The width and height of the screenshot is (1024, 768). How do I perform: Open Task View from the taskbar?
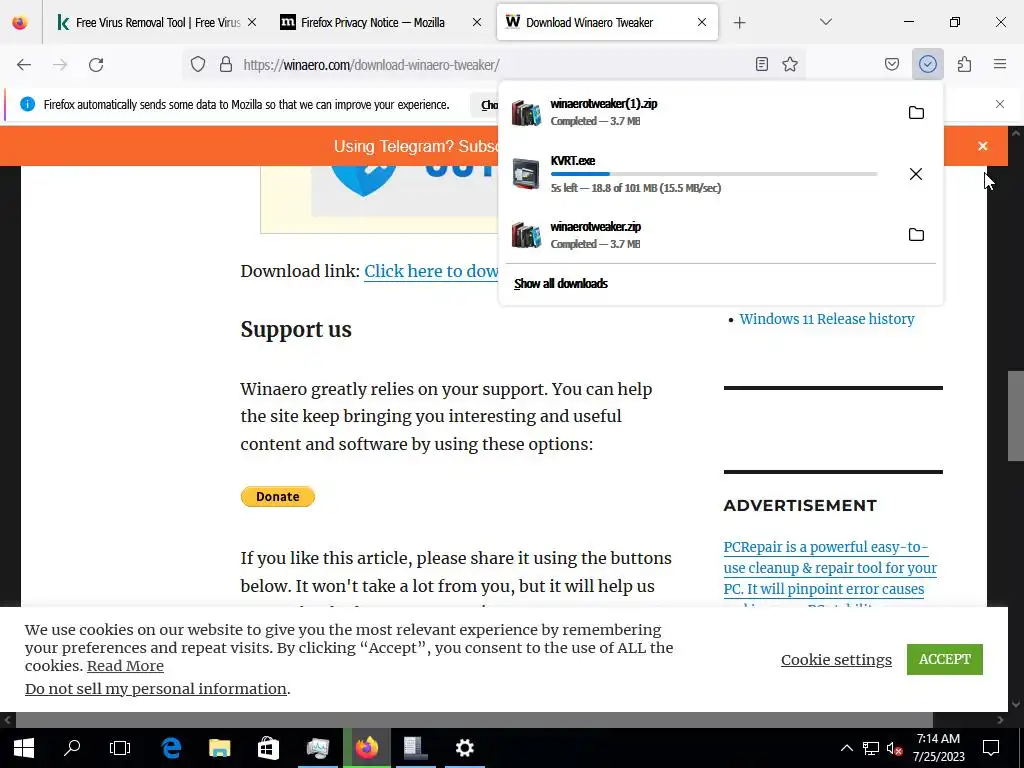[x=120, y=748]
